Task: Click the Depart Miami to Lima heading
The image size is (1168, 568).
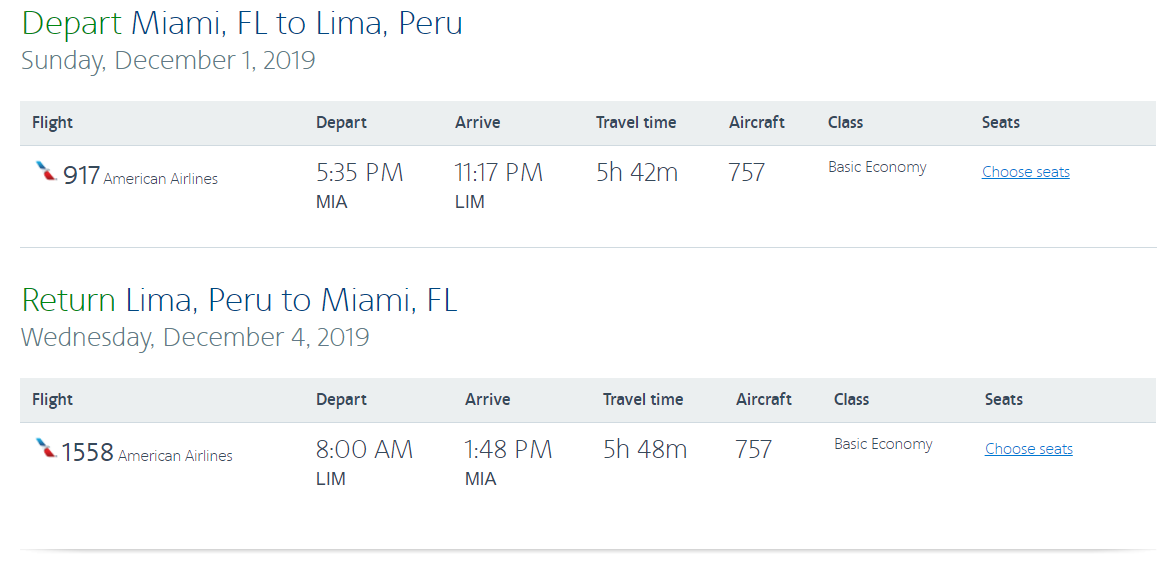Action: [x=242, y=23]
